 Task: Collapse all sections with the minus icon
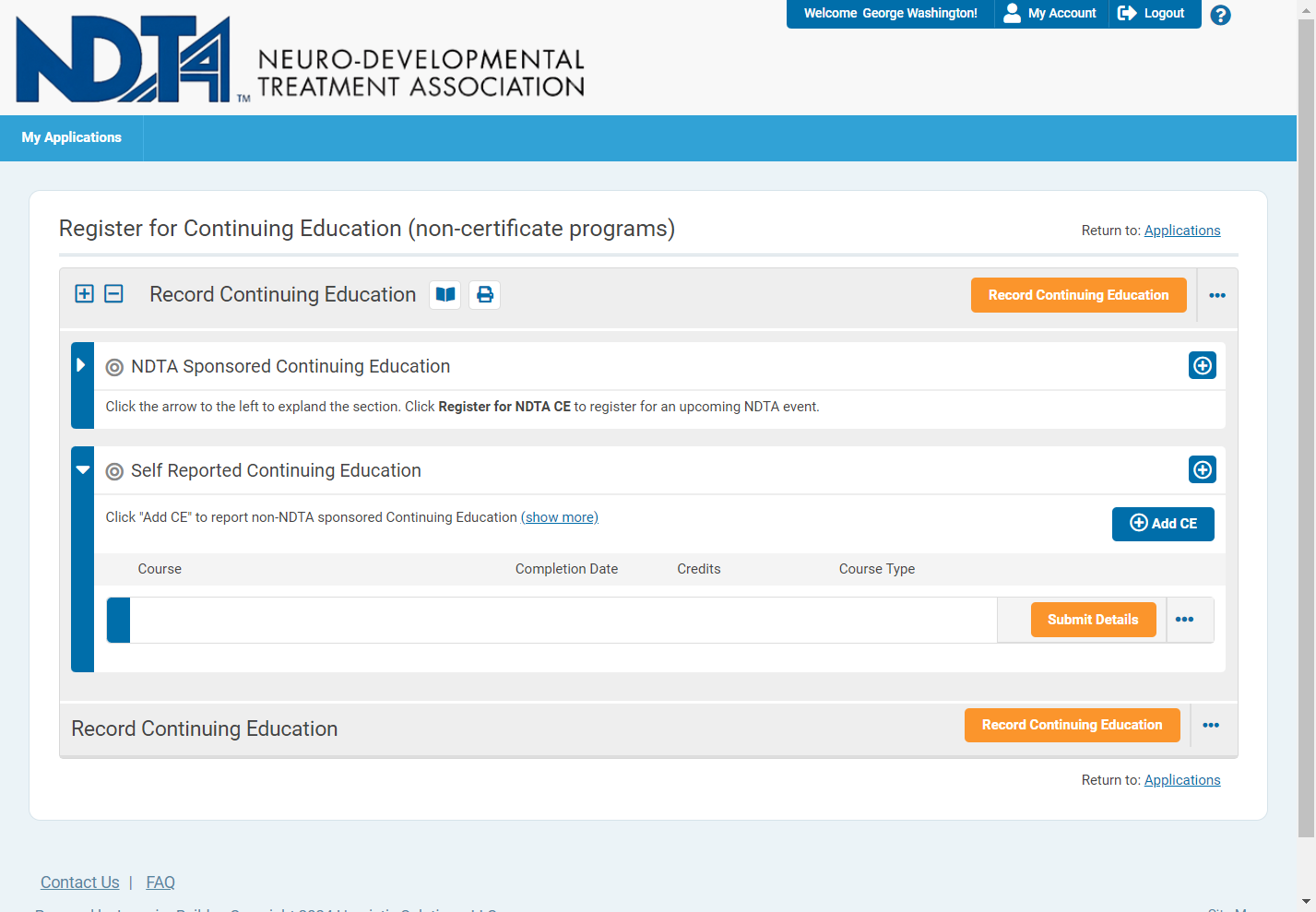pos(113,294)
